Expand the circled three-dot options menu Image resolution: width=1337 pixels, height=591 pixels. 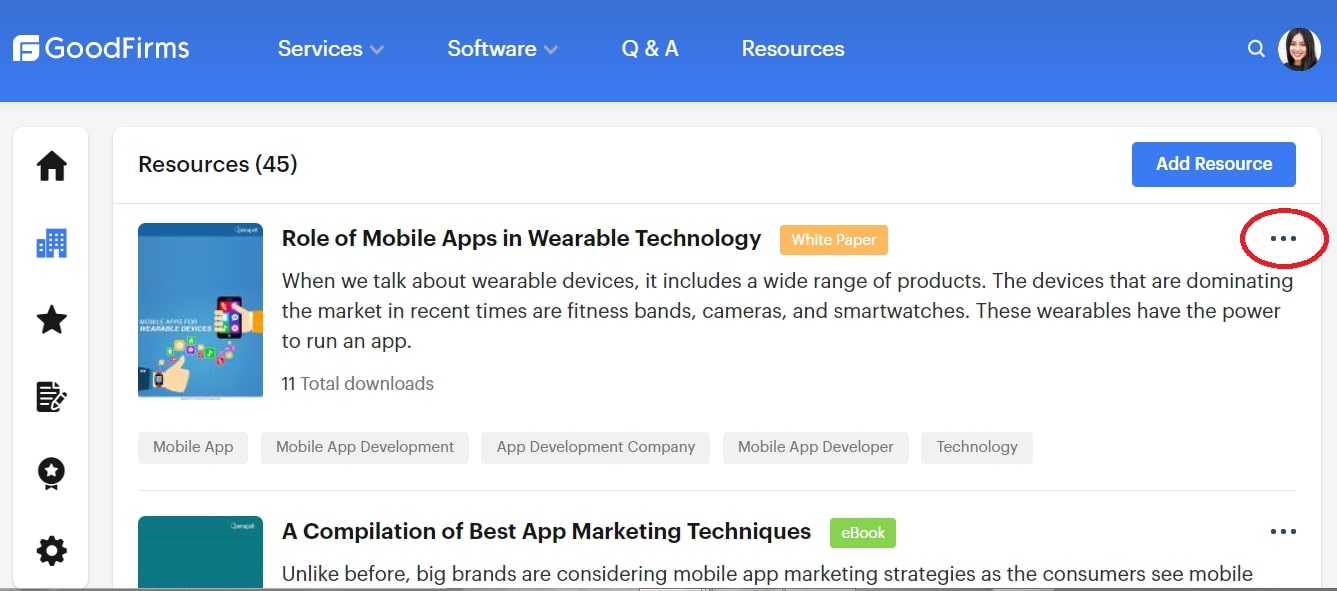tap(1284, 238)
